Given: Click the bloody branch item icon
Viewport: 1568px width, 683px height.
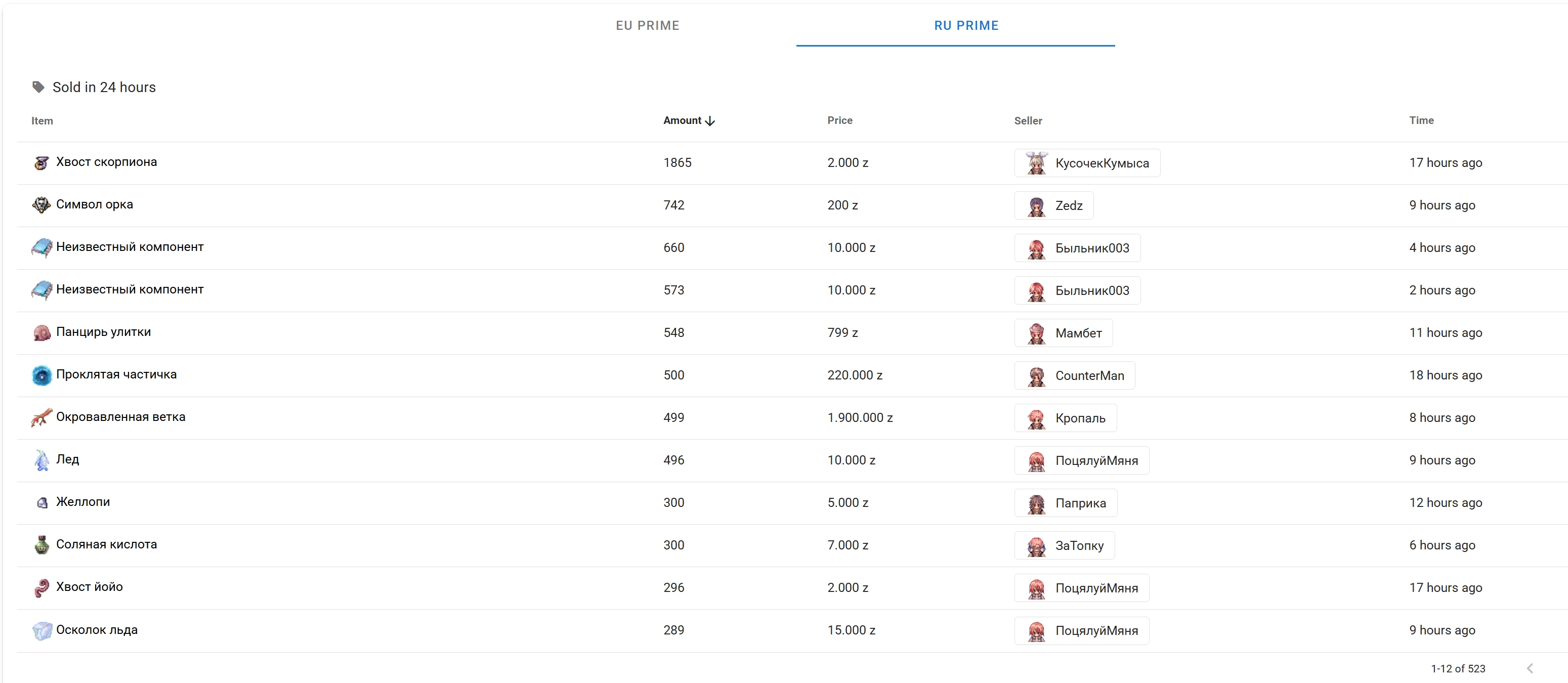Looking at the screenshot, I should (41, 417).
